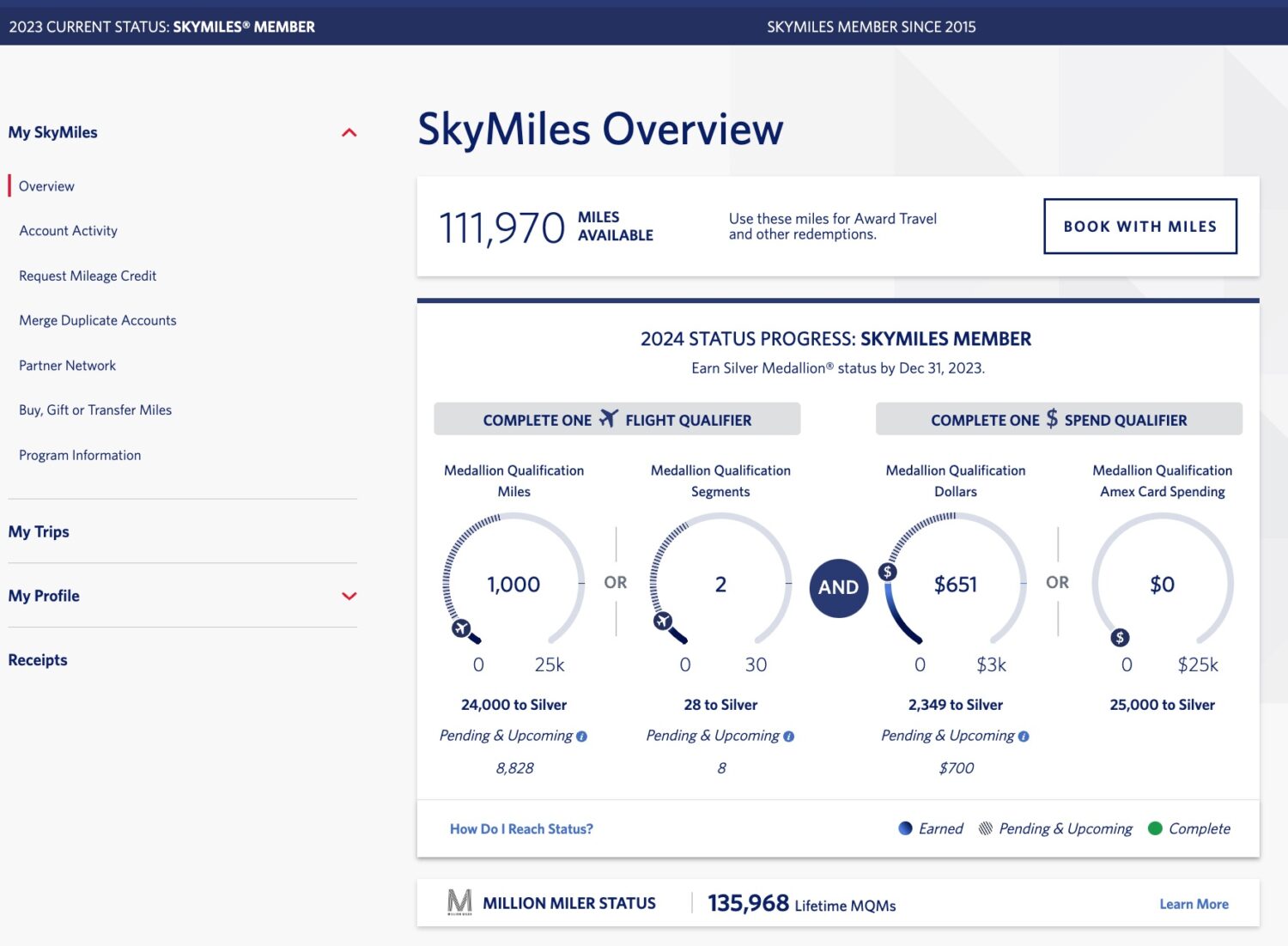Click the Earned legend indicator

(904, 828)
